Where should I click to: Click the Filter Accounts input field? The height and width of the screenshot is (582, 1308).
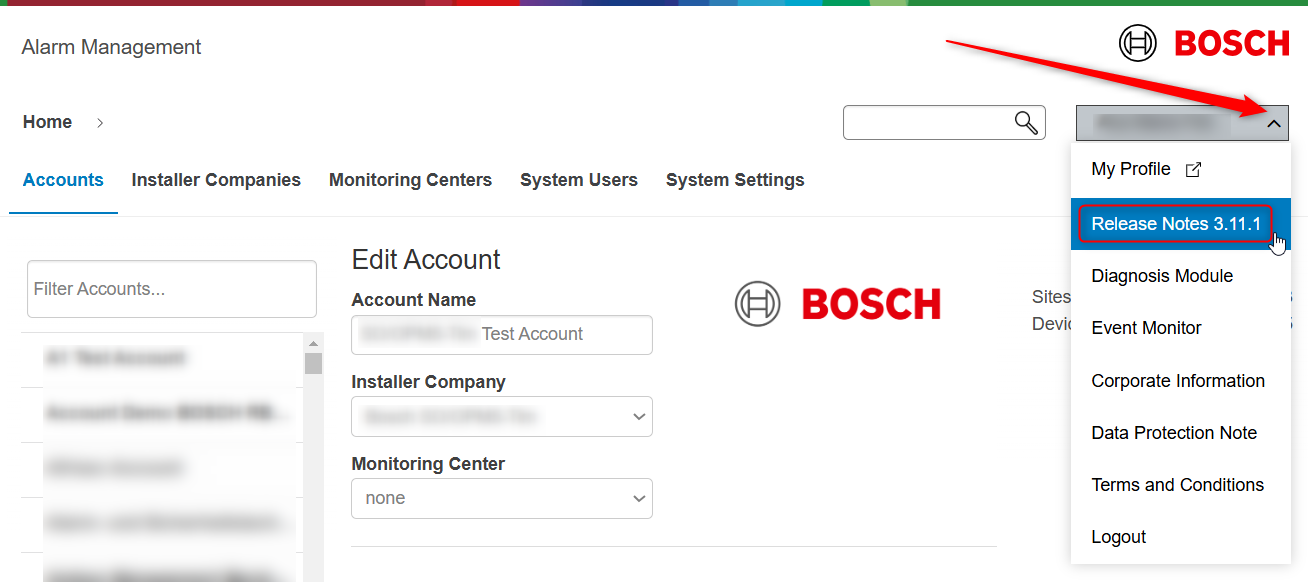(x=171, y=289)
